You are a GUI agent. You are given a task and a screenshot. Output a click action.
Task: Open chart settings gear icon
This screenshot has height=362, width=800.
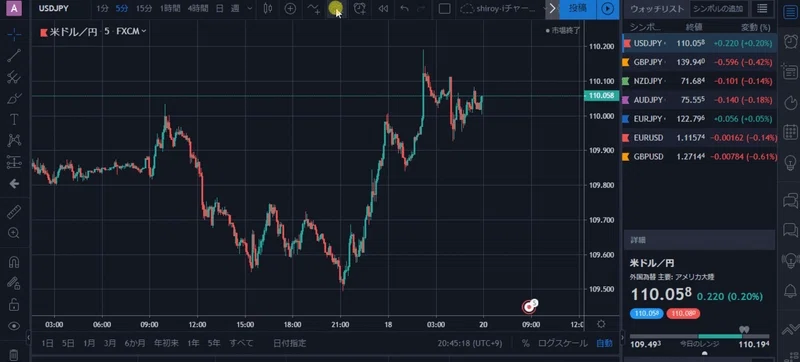(601, 324)
